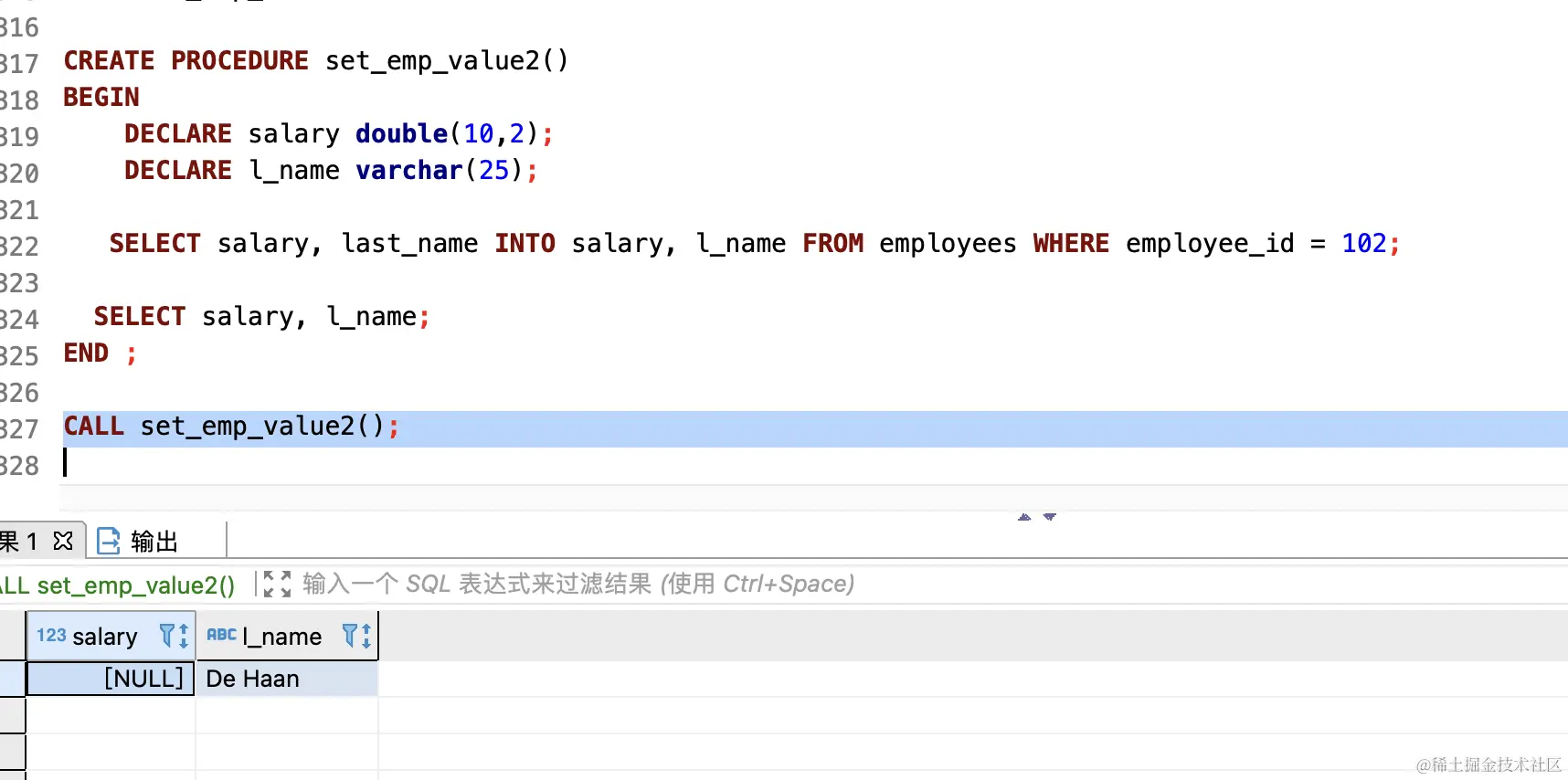Open salary column filter/sort icon
1568x780 pixels.
tap(174, 636)
